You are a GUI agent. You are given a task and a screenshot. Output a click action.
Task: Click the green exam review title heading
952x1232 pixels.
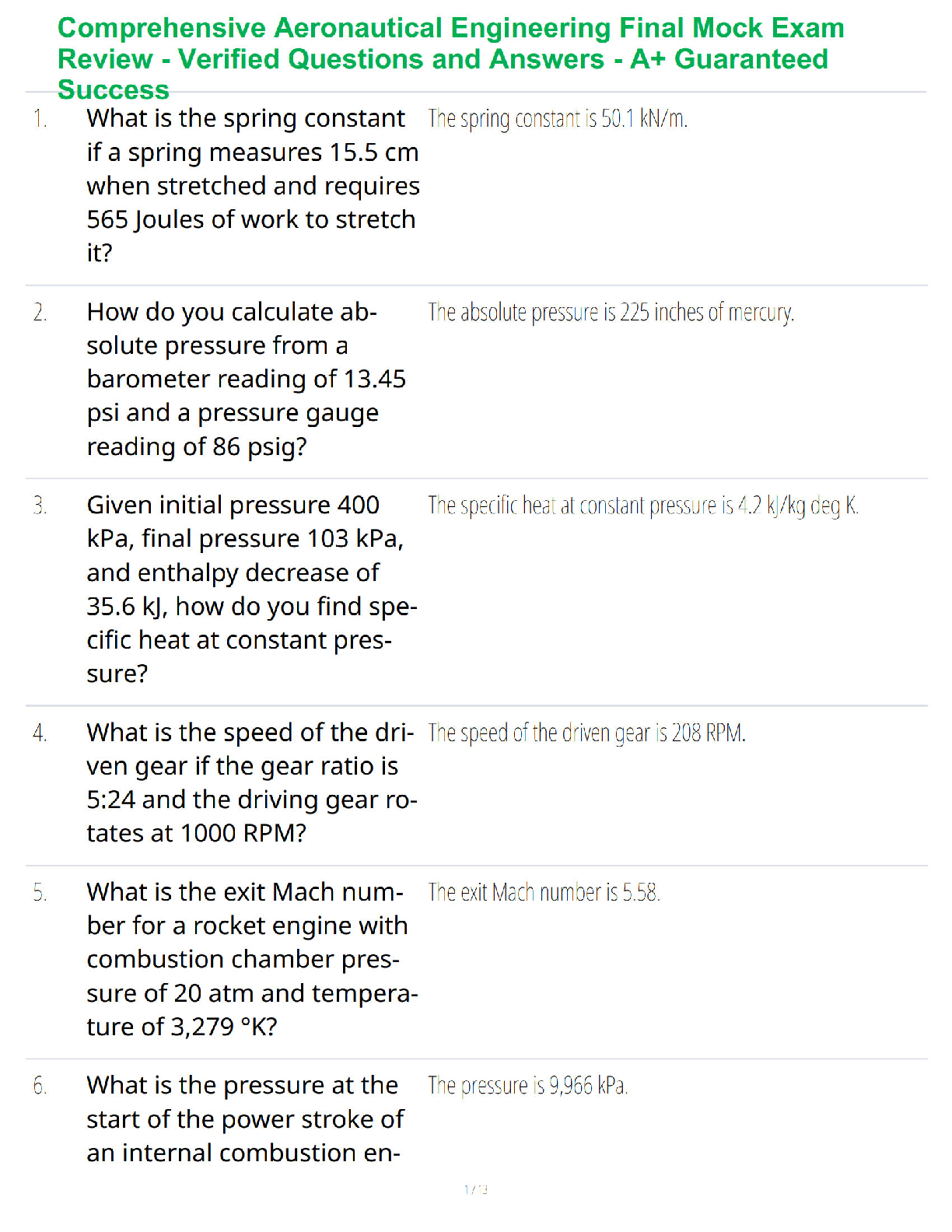coord(451,59)
